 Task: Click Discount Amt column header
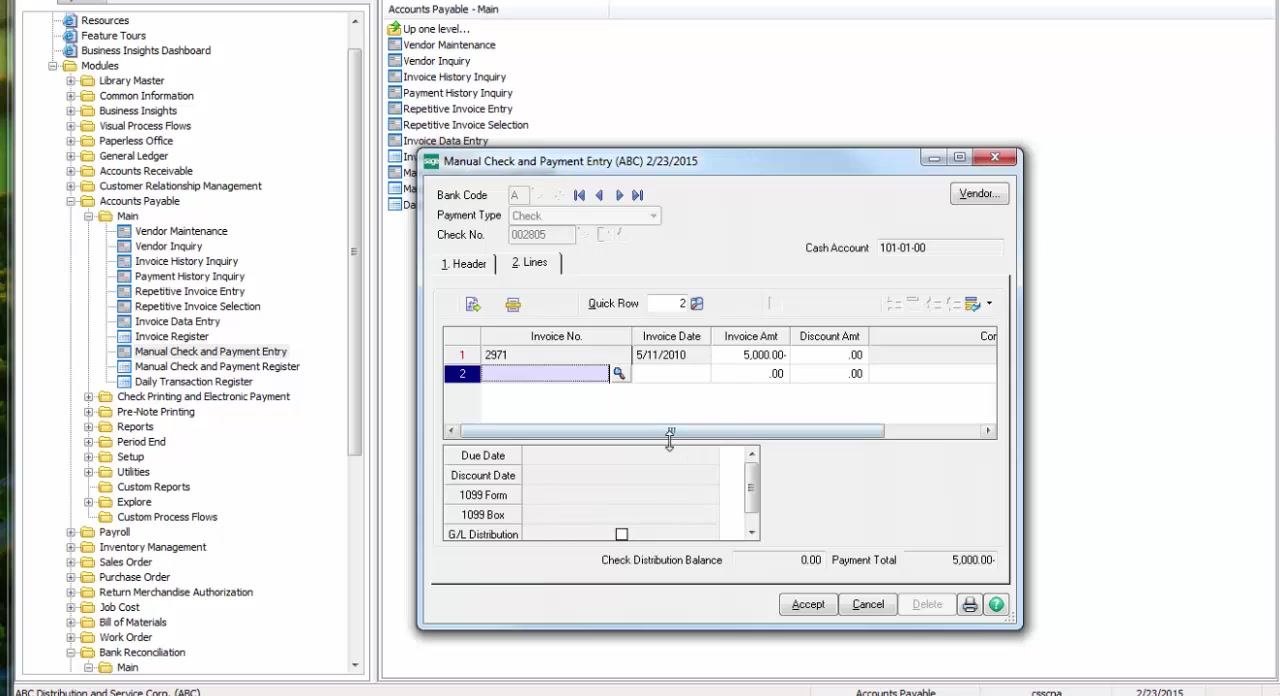(829, 336)
